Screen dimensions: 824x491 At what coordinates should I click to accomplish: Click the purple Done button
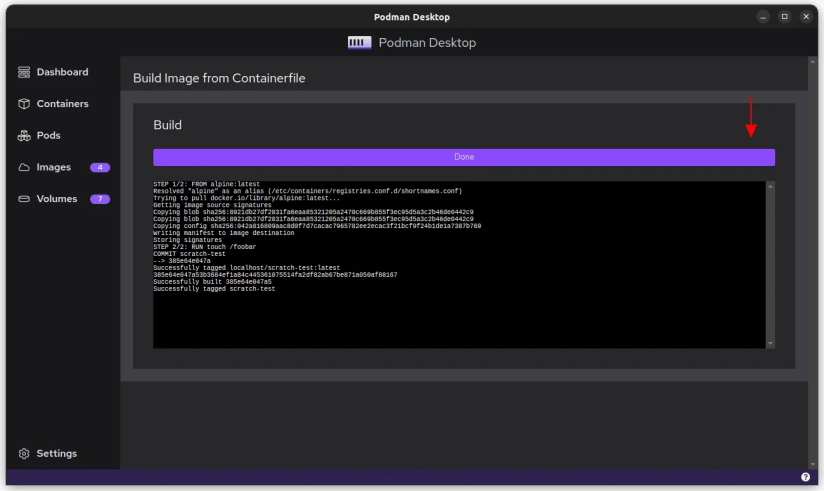pos(464,157)
